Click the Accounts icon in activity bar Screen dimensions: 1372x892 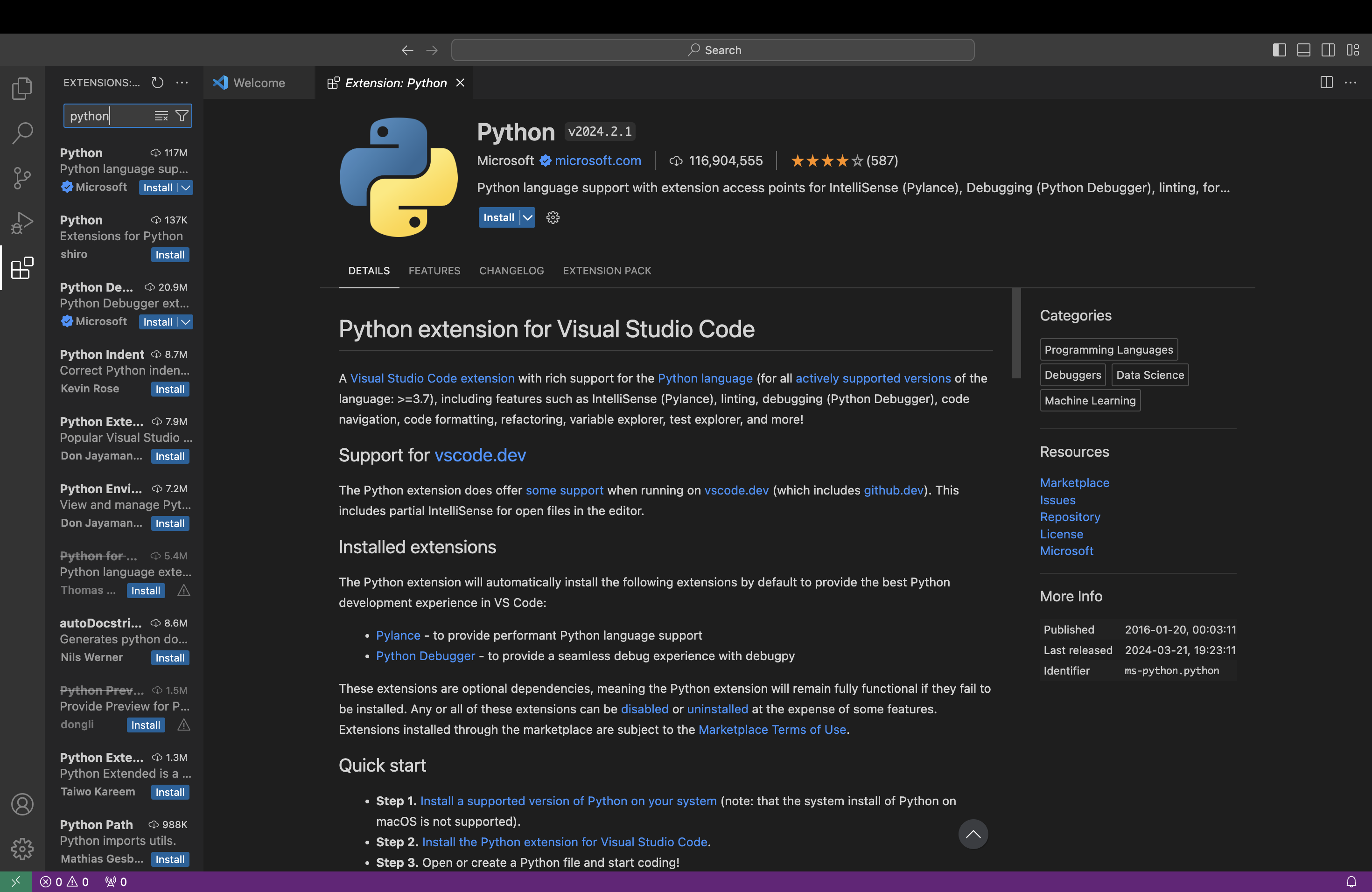tap(22, 804)
